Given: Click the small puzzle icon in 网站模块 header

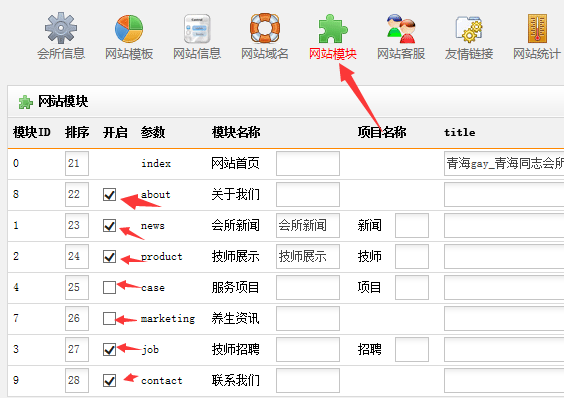Looking at the screenshot, I should (26, 102).
